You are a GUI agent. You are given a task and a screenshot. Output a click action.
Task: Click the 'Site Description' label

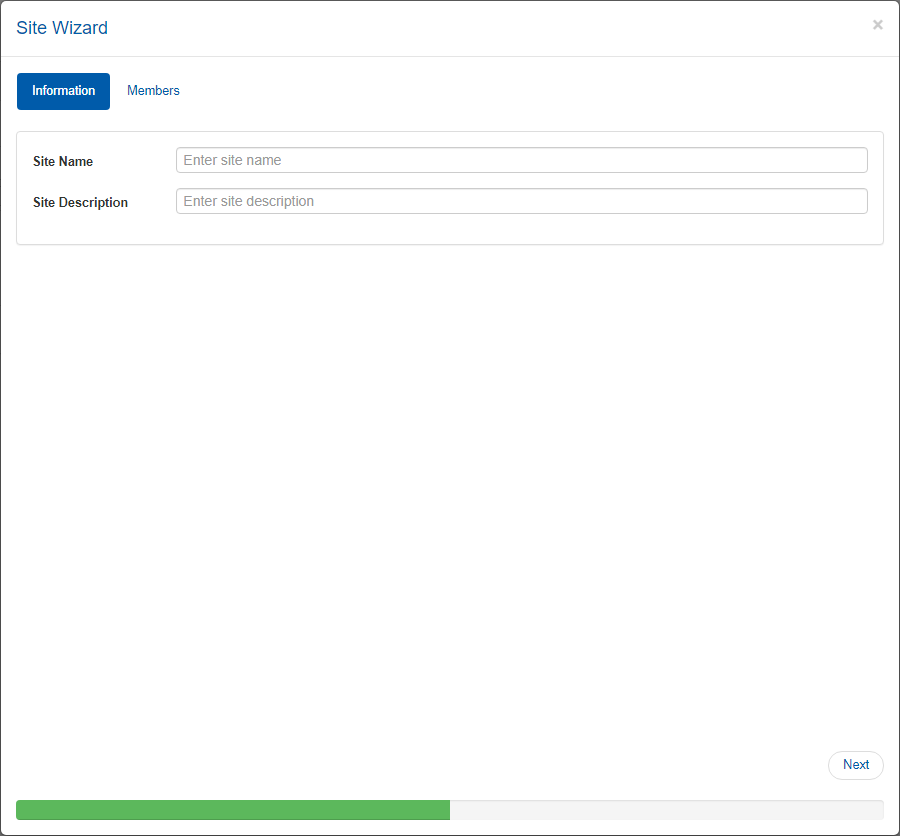click(x=80, y=202)
